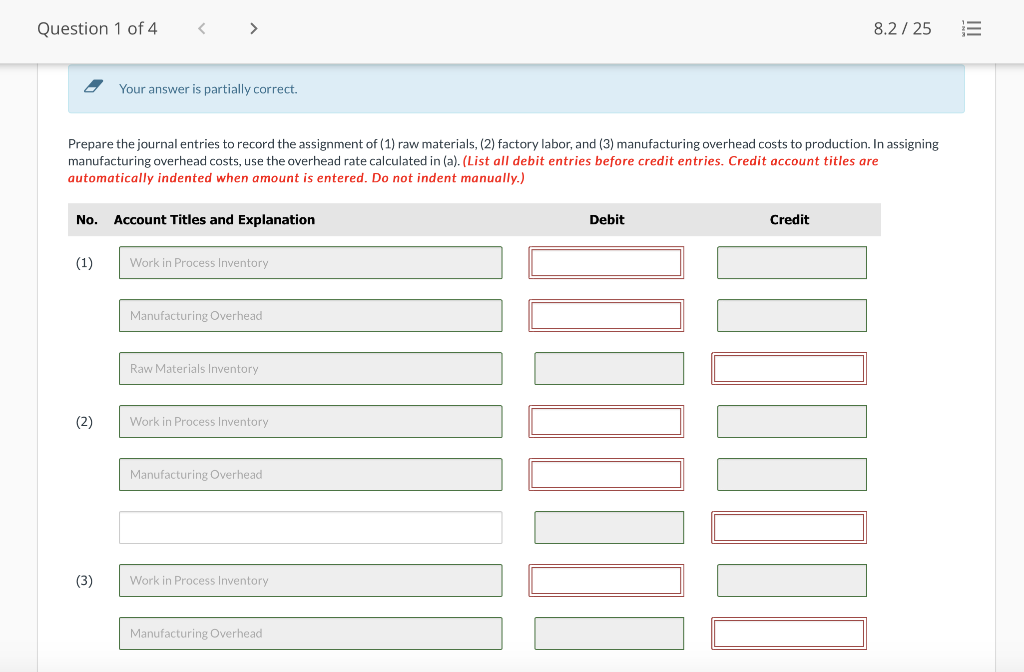Click the previous question arrow
Screen dimensions: 1024x672
tap(201, 28)
